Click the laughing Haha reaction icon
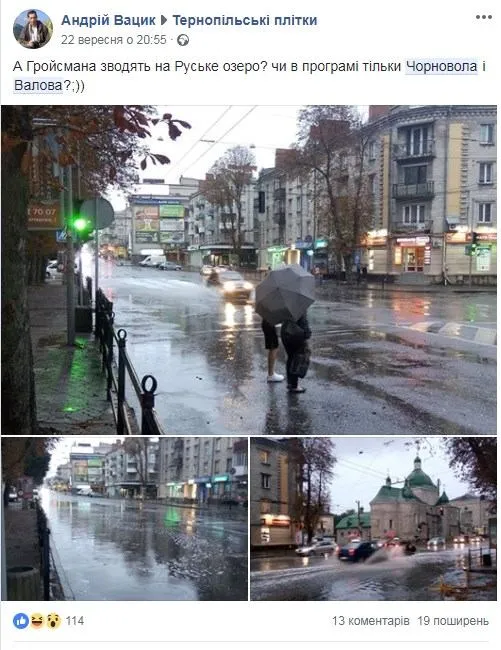501x650 pixels. 37,621
